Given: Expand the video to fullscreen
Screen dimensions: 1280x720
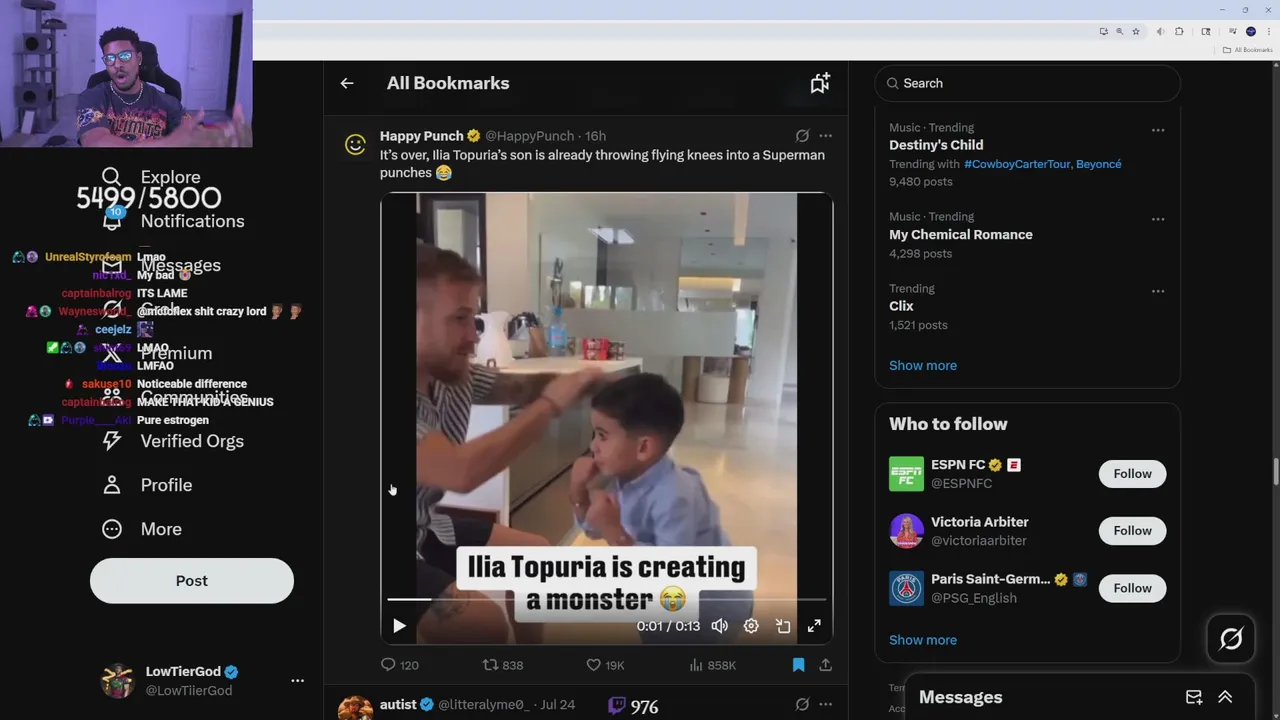Looking at the screenshot, I should pyautogui.click(x=814, y=626).
